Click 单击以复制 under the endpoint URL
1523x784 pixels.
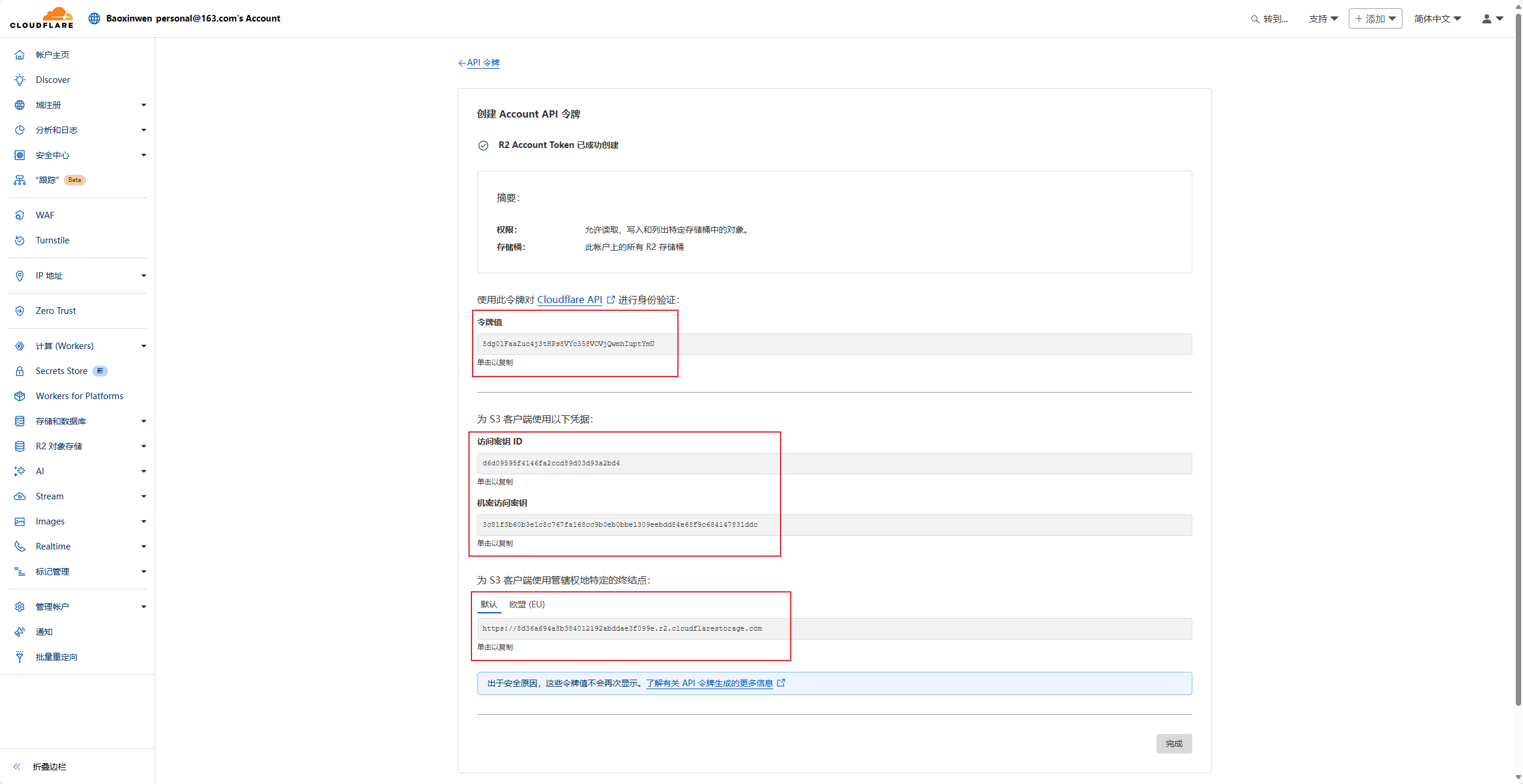pos(495,647)
